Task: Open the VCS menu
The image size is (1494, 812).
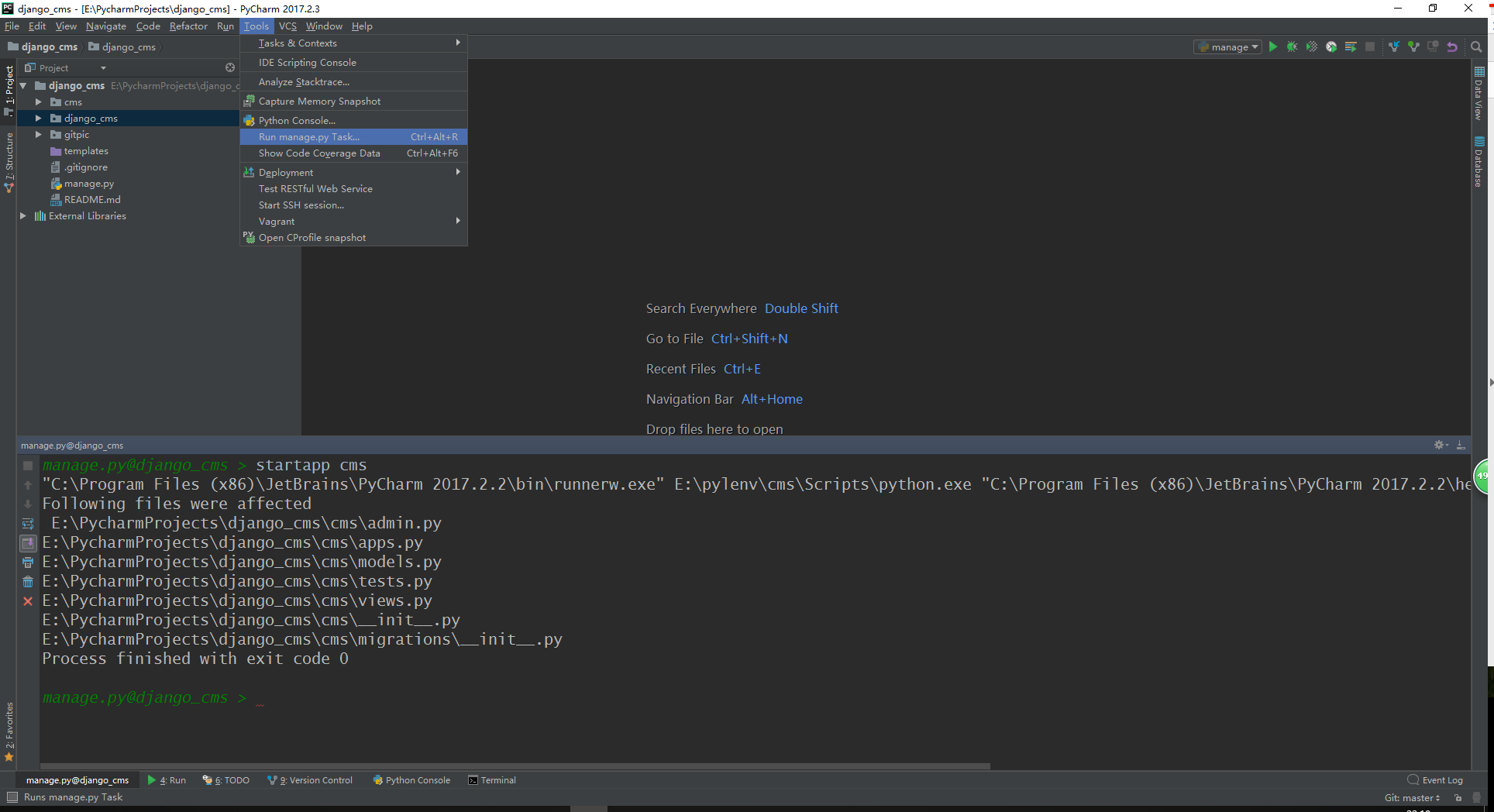Action: 287,26
